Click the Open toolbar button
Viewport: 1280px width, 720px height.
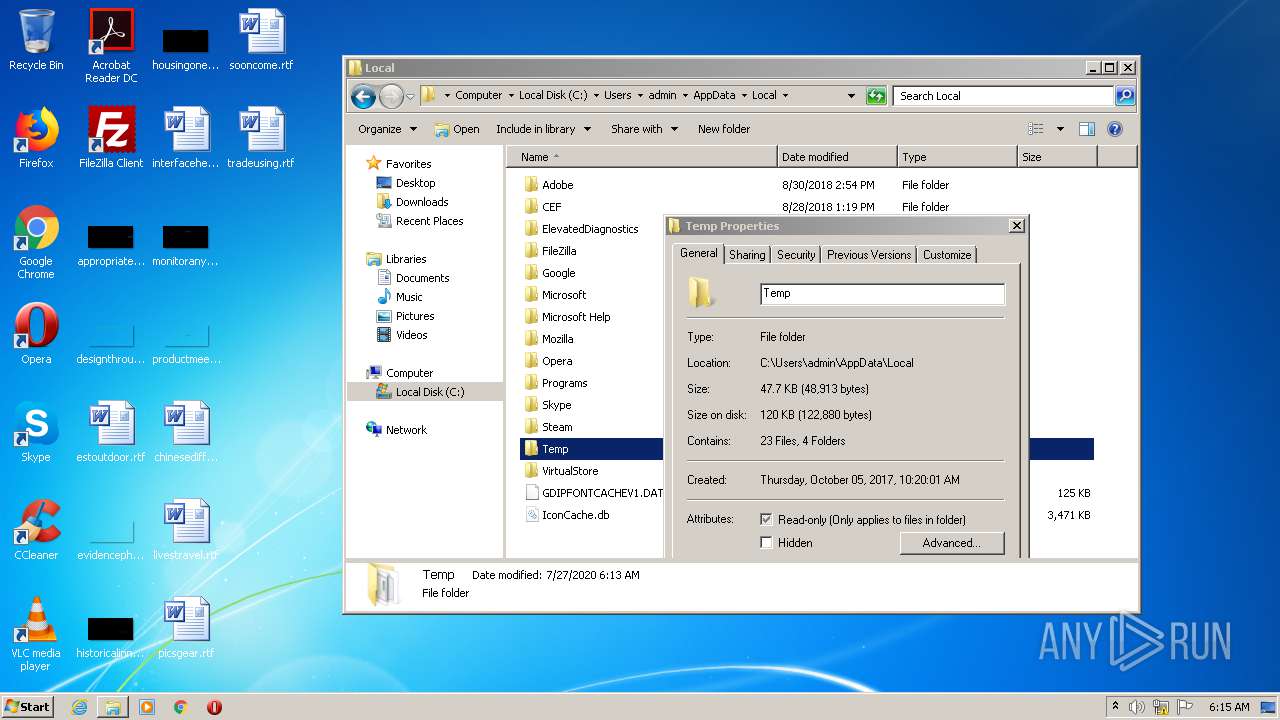point(457,129)
